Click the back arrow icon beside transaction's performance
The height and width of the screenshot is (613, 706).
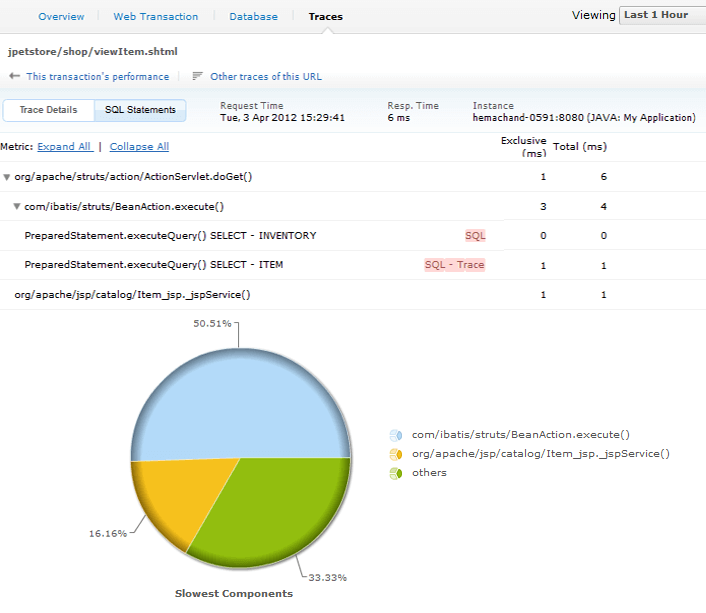(14, 76)
